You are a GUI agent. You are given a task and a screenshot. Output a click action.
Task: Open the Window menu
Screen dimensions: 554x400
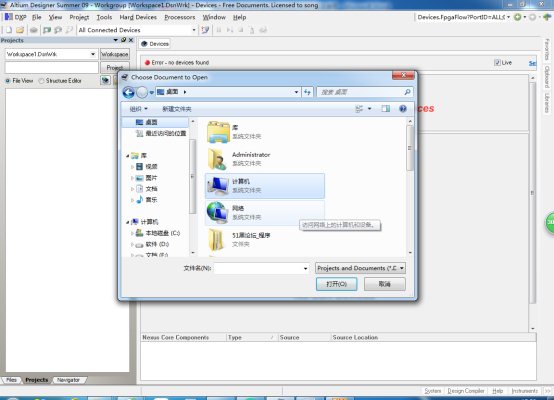(x=214, y=17)
